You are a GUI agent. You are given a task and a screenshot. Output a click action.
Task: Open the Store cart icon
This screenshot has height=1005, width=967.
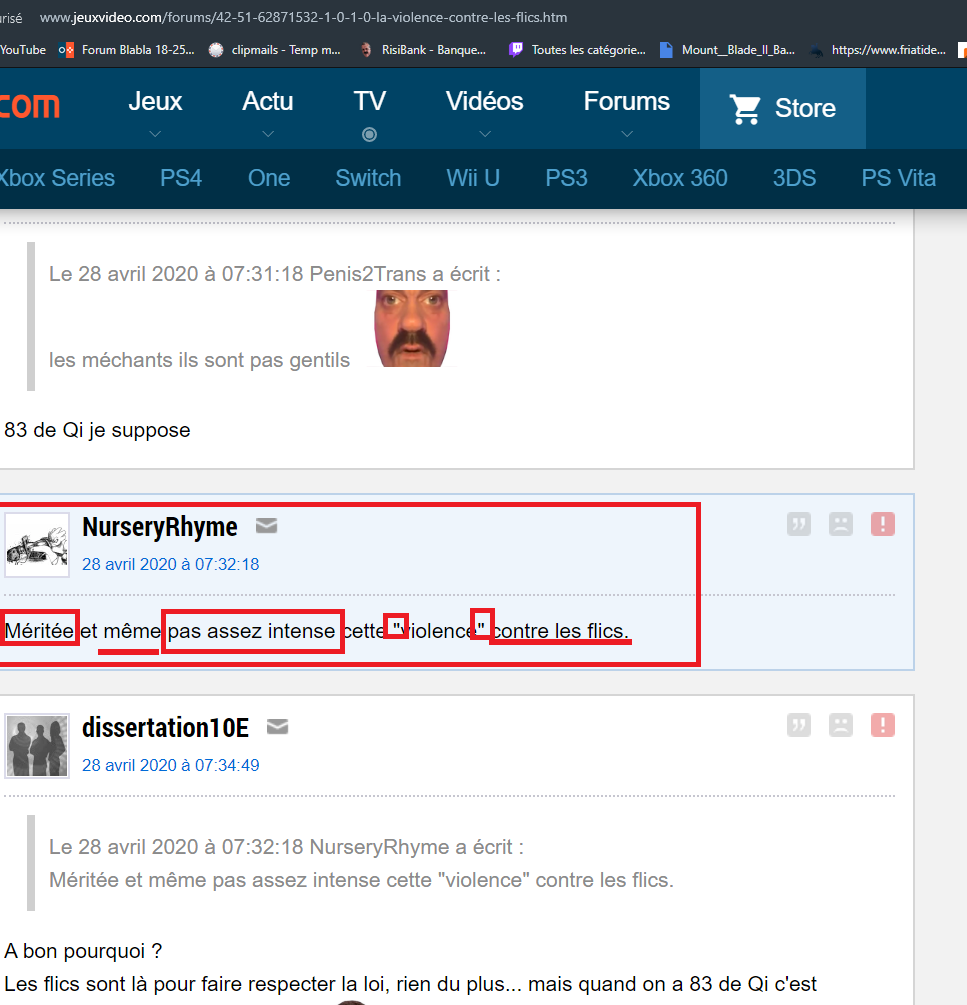(745, 109)
